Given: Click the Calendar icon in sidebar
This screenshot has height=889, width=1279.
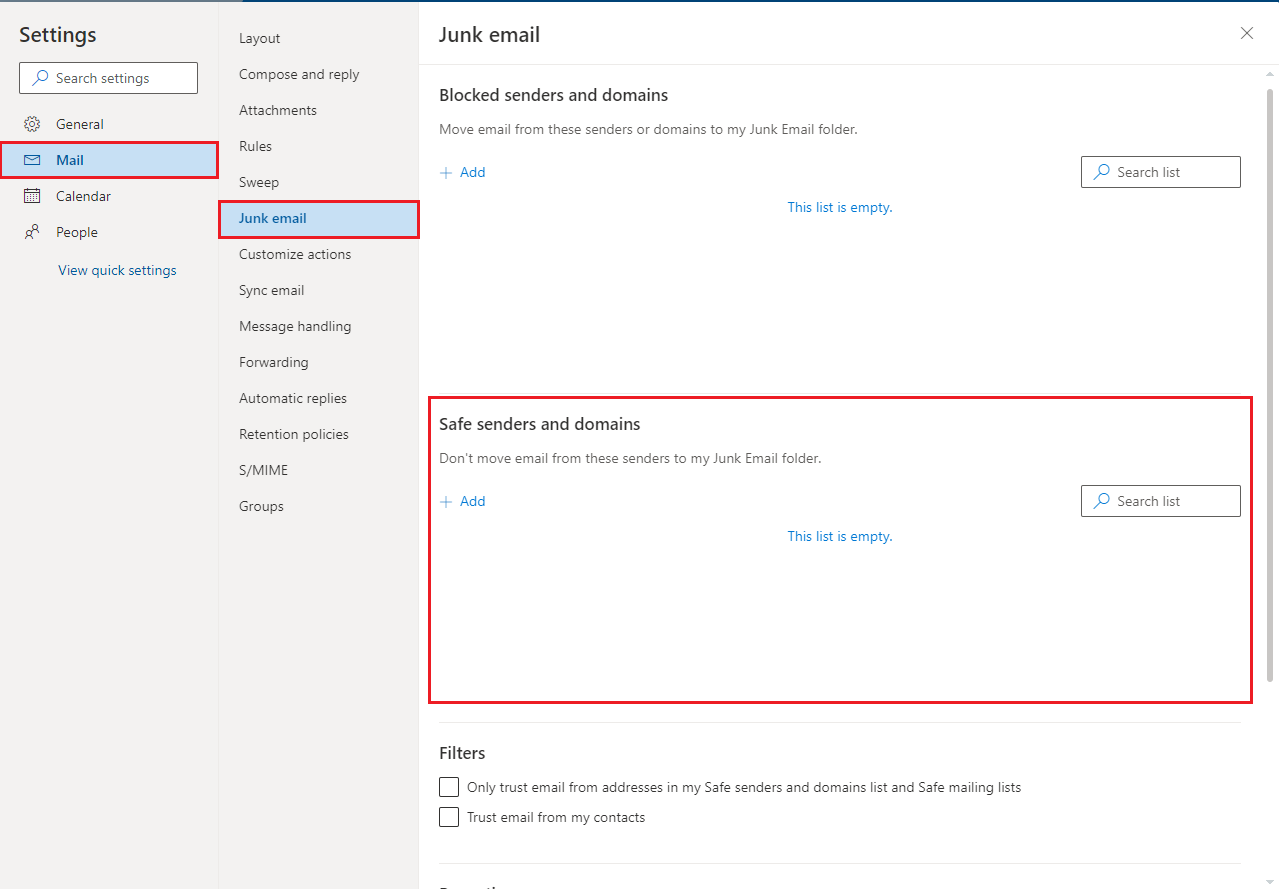Looking at the screenshot, I should (x=32, y=196).
